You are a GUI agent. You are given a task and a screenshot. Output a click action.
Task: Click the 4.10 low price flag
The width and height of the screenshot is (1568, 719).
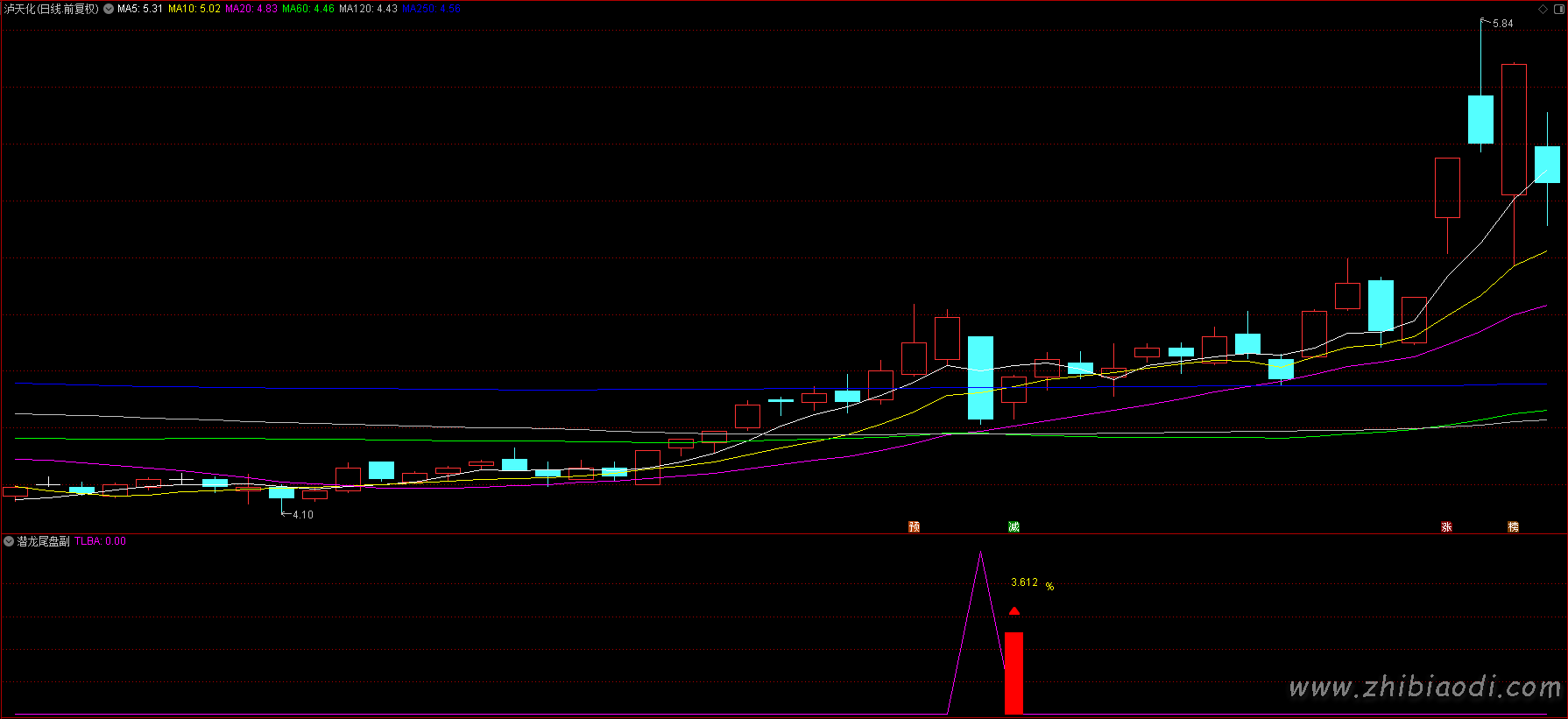(301, 515)
